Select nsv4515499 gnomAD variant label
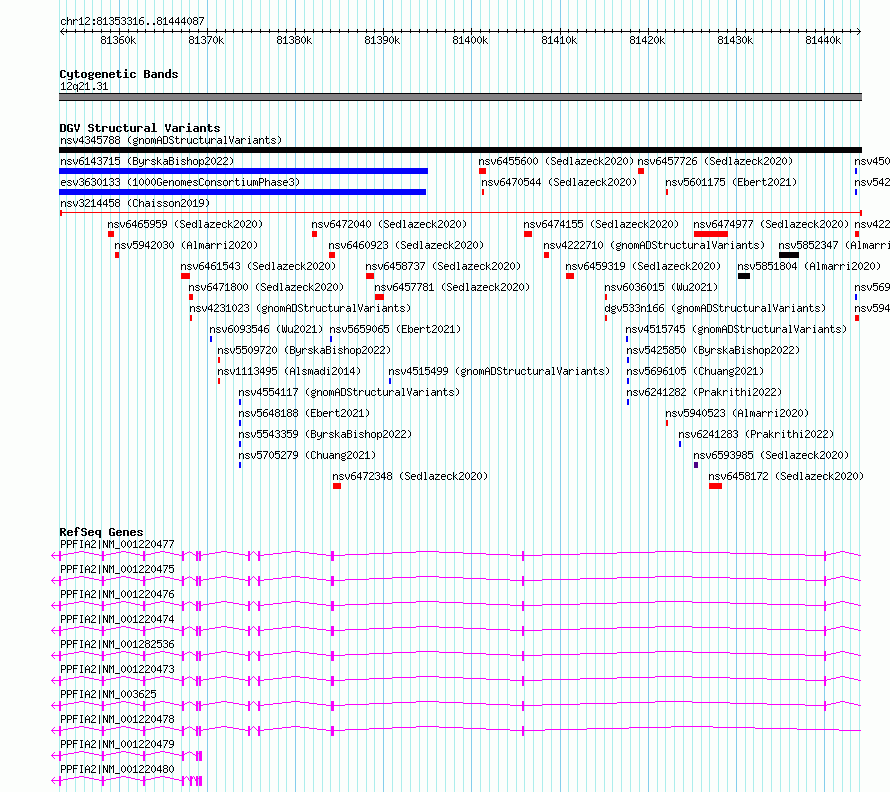The image size is (890, 792). point(499,371)
